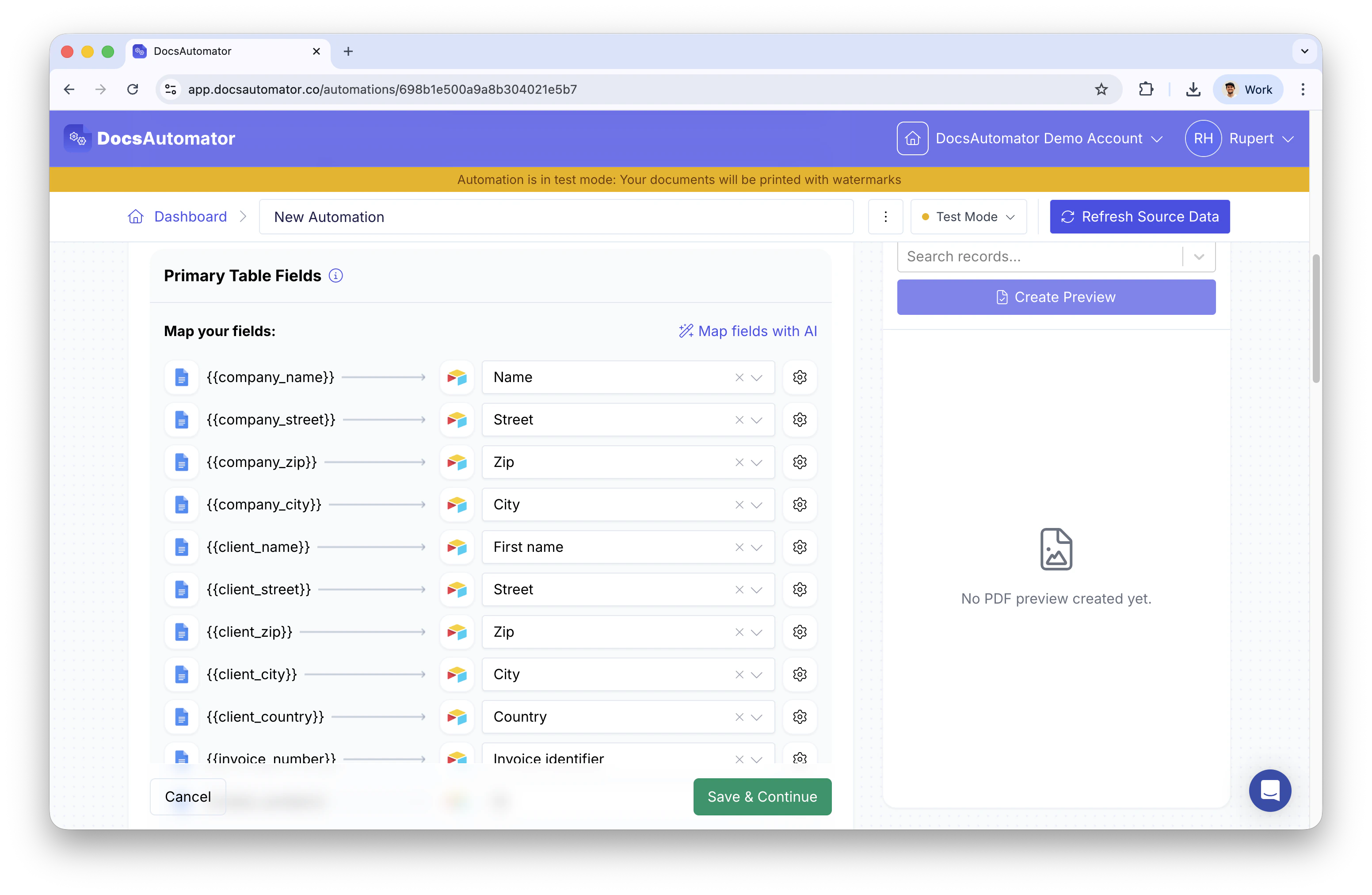Click the DocsAutomator logo
Image resolution: width=1372 pixels, height=895 pixels.
pos(150,138)
